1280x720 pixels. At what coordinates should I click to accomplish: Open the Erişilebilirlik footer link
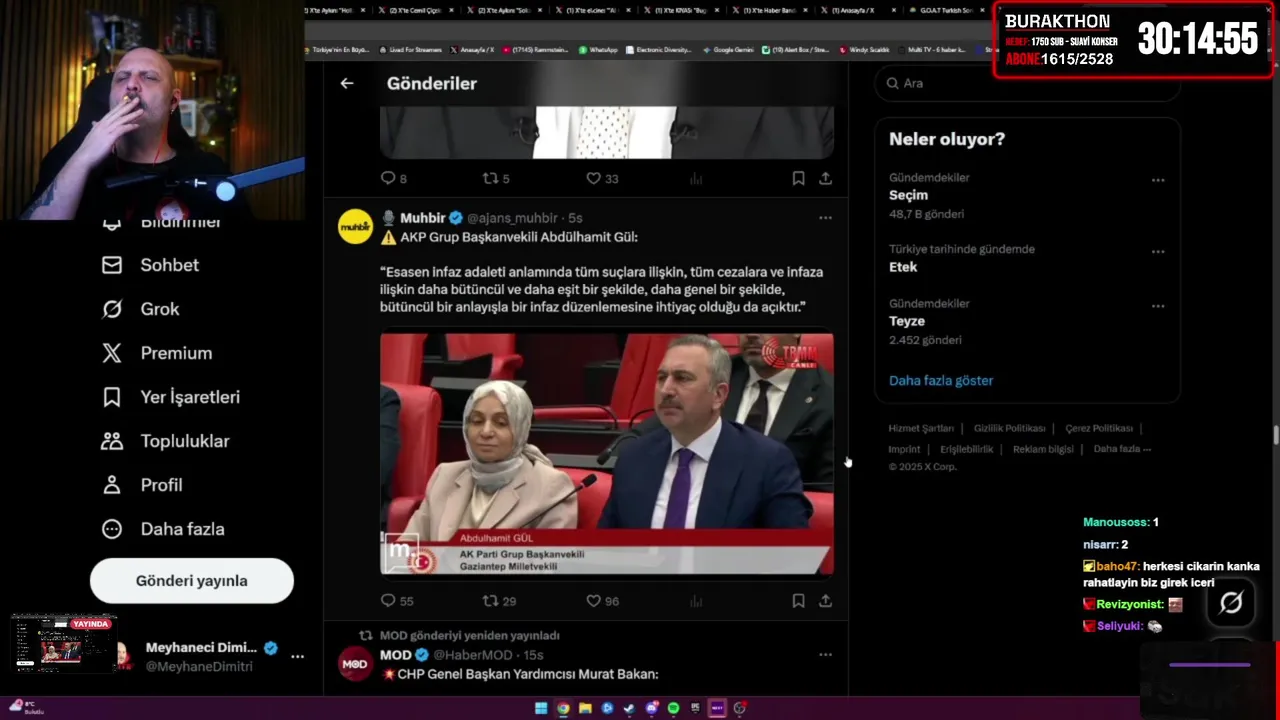pos(967,449)
